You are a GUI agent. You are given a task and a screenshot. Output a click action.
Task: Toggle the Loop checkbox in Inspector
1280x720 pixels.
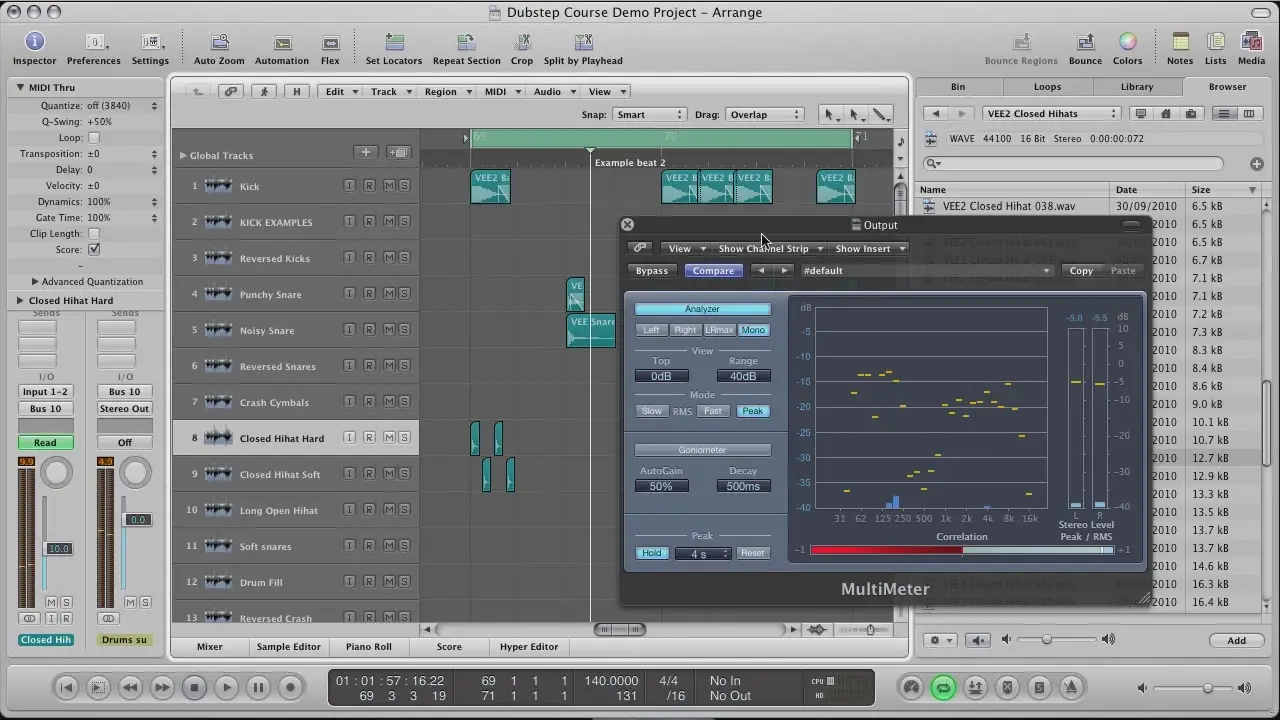coord(94,138)
